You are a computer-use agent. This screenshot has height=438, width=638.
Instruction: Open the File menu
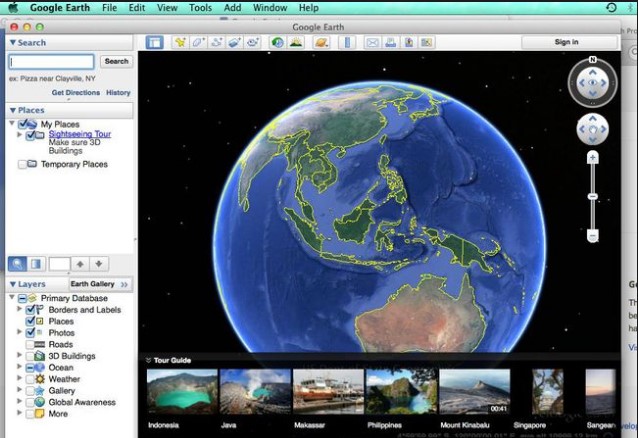(109, 8)
